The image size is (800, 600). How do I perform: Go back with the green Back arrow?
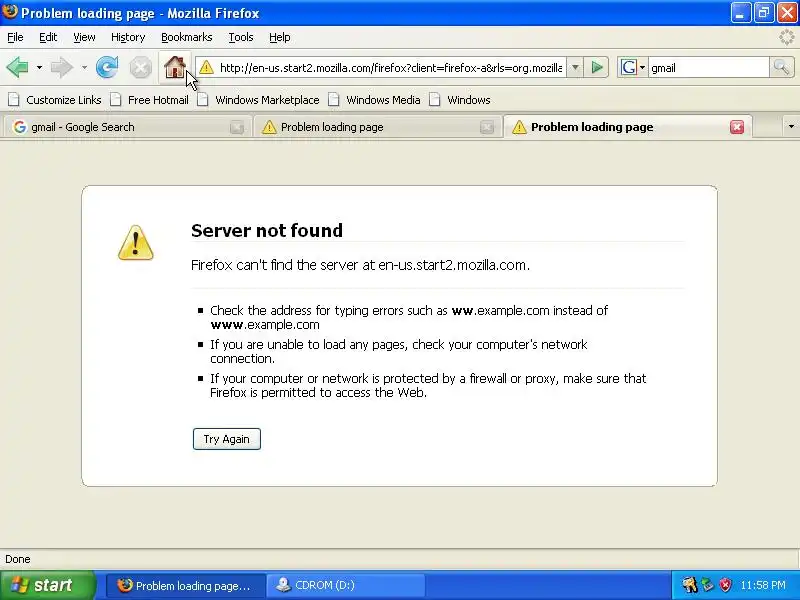click(17, 67)
